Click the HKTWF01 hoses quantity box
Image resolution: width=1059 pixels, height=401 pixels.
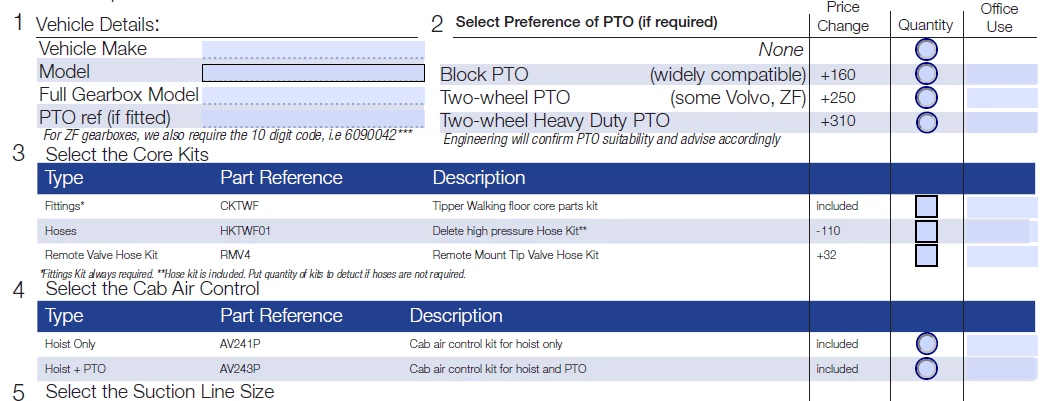(x=926, y=232)
